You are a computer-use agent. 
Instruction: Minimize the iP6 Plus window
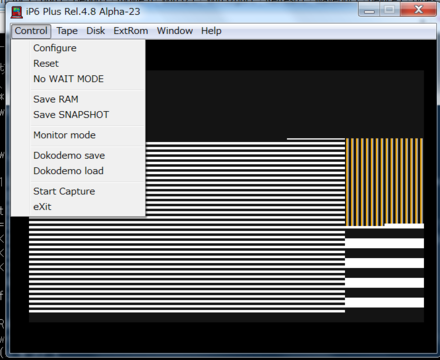click(x=369, y=10)
